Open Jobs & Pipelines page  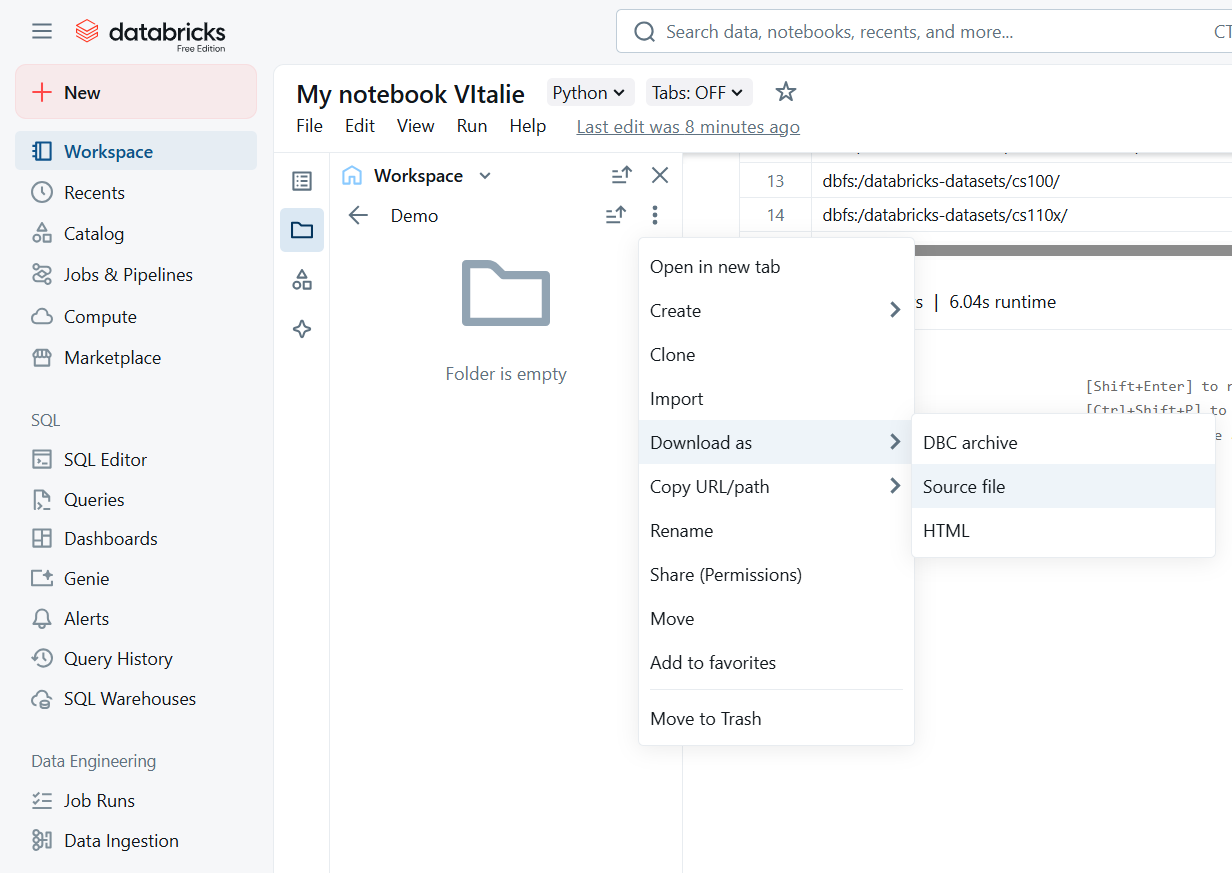136,274
